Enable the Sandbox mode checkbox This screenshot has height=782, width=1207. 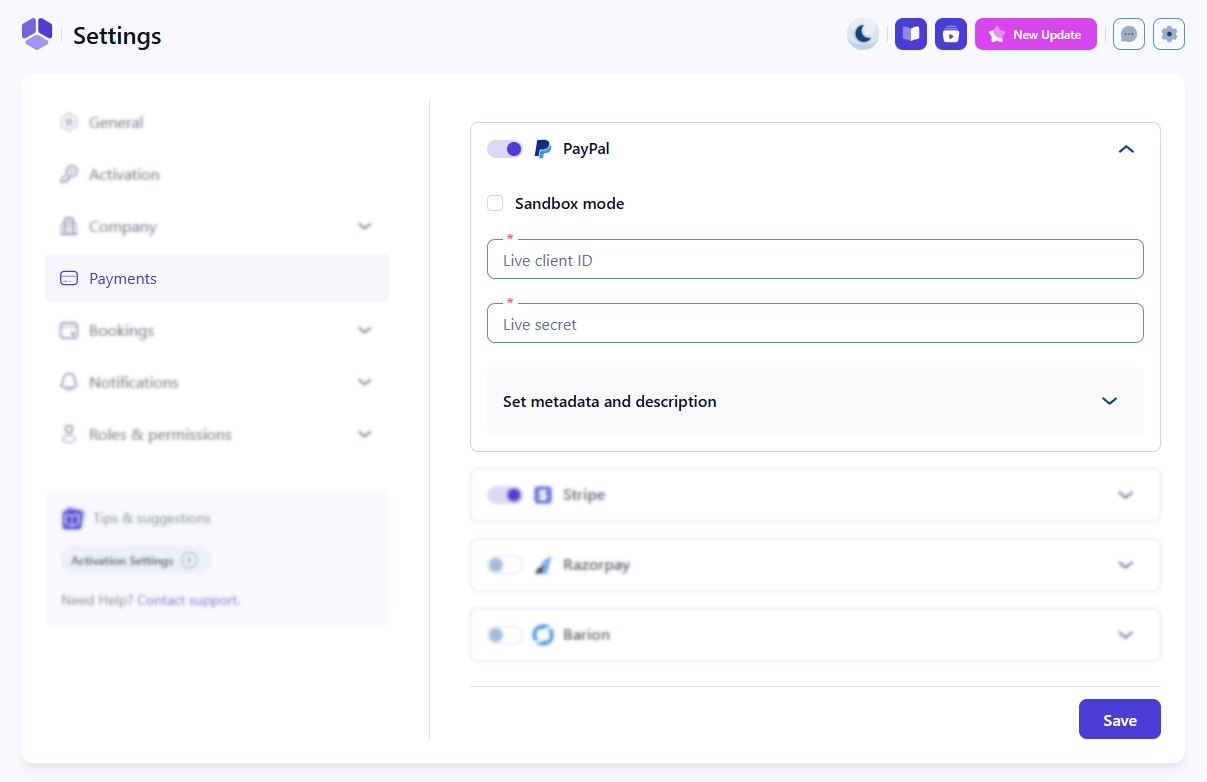[x=495, y=204]
